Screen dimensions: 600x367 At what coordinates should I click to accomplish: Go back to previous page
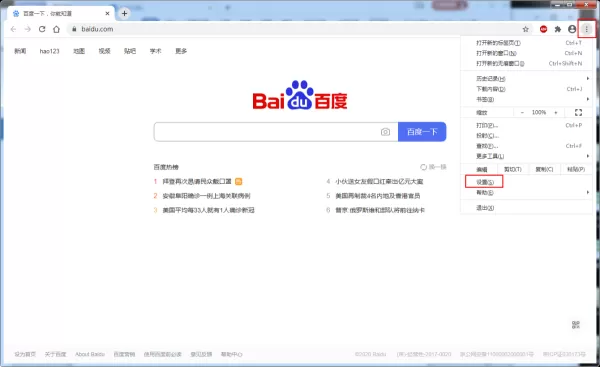tap(13, 29)
